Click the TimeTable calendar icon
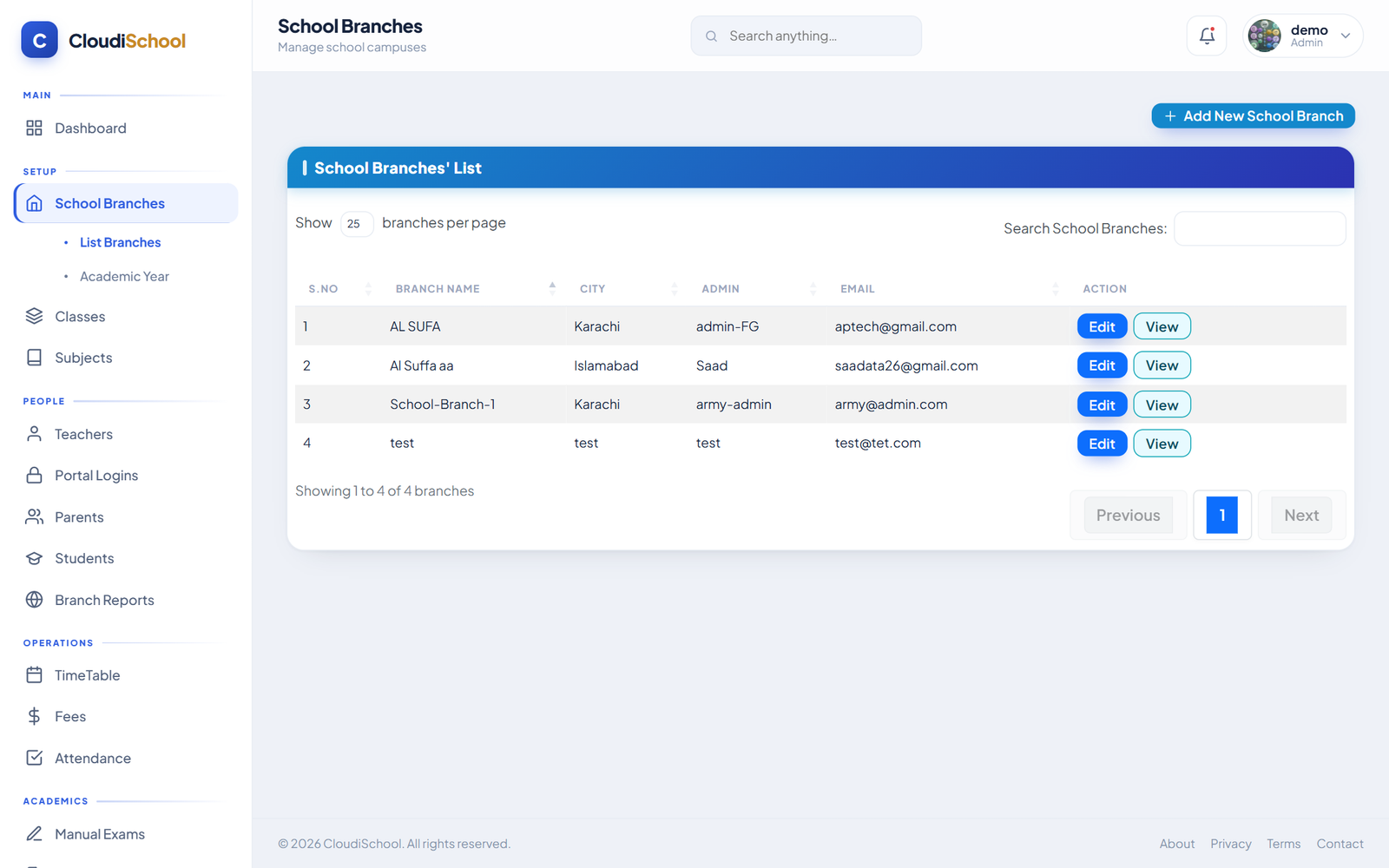The width and height of the screenshot is (1389, 868). pos(34,674)
